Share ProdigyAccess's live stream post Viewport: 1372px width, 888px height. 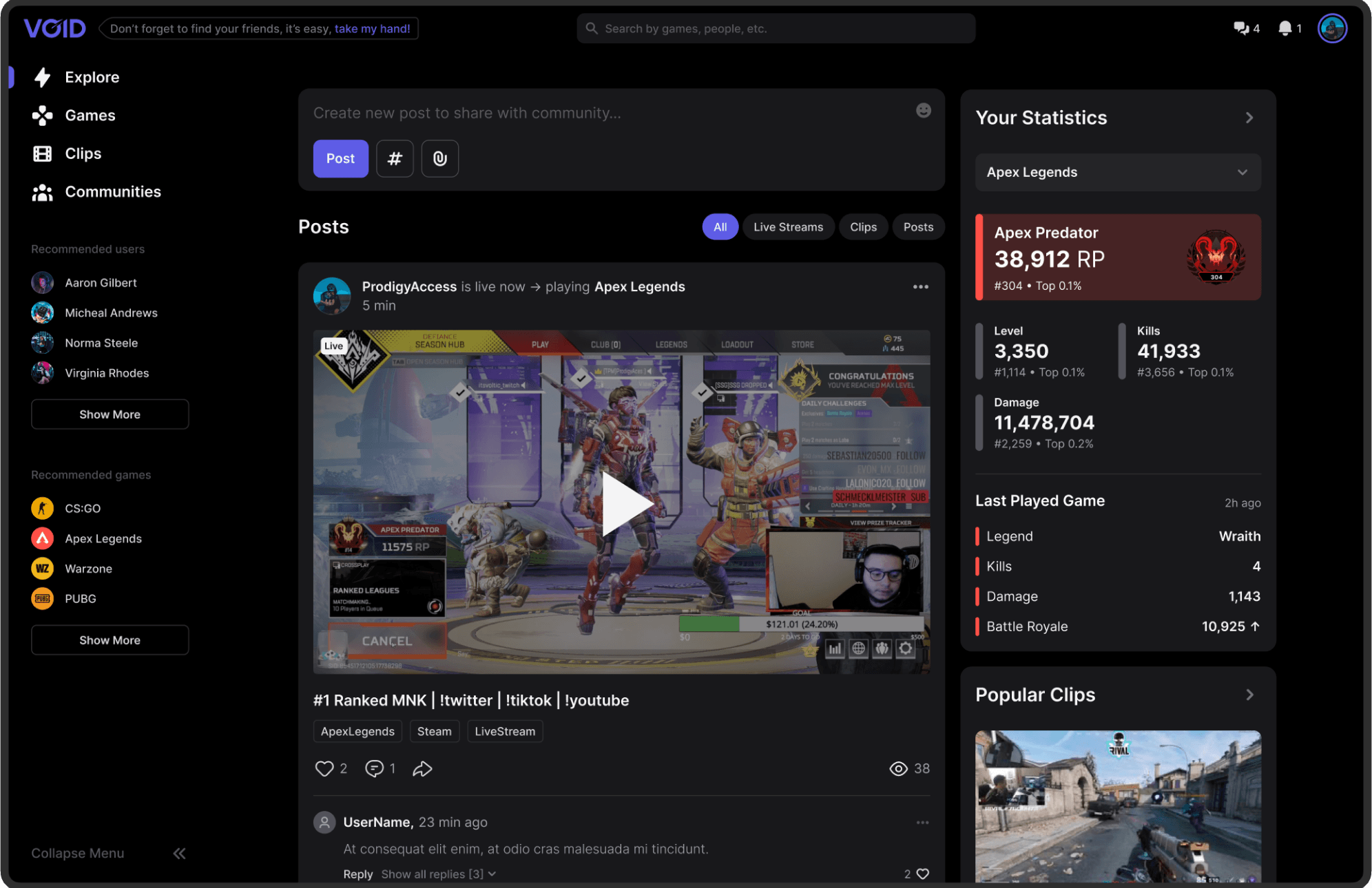(422, 768)
